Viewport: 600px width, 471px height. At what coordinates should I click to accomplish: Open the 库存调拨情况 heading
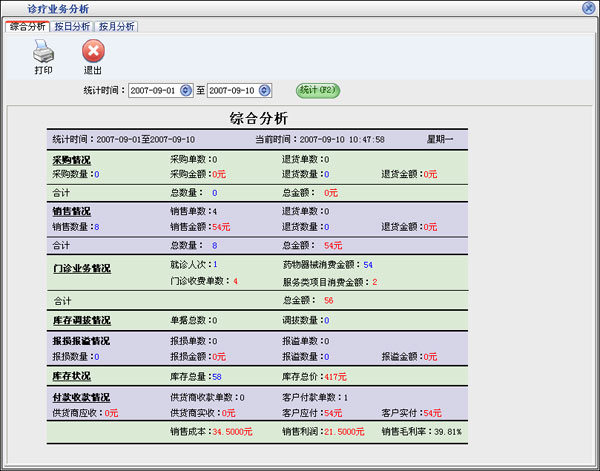tap(81, 320)
